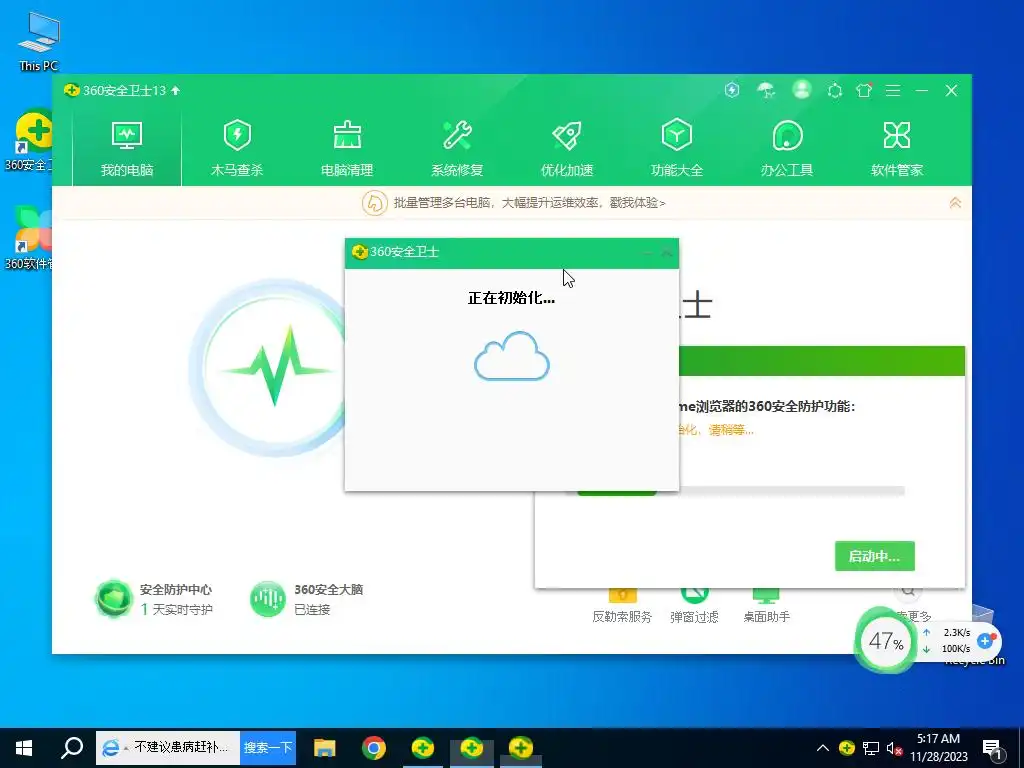Open the skin (shirt) icon
Image resolution: width=1024 pixels, height=768 pixels.
click(x=864, y=90)
